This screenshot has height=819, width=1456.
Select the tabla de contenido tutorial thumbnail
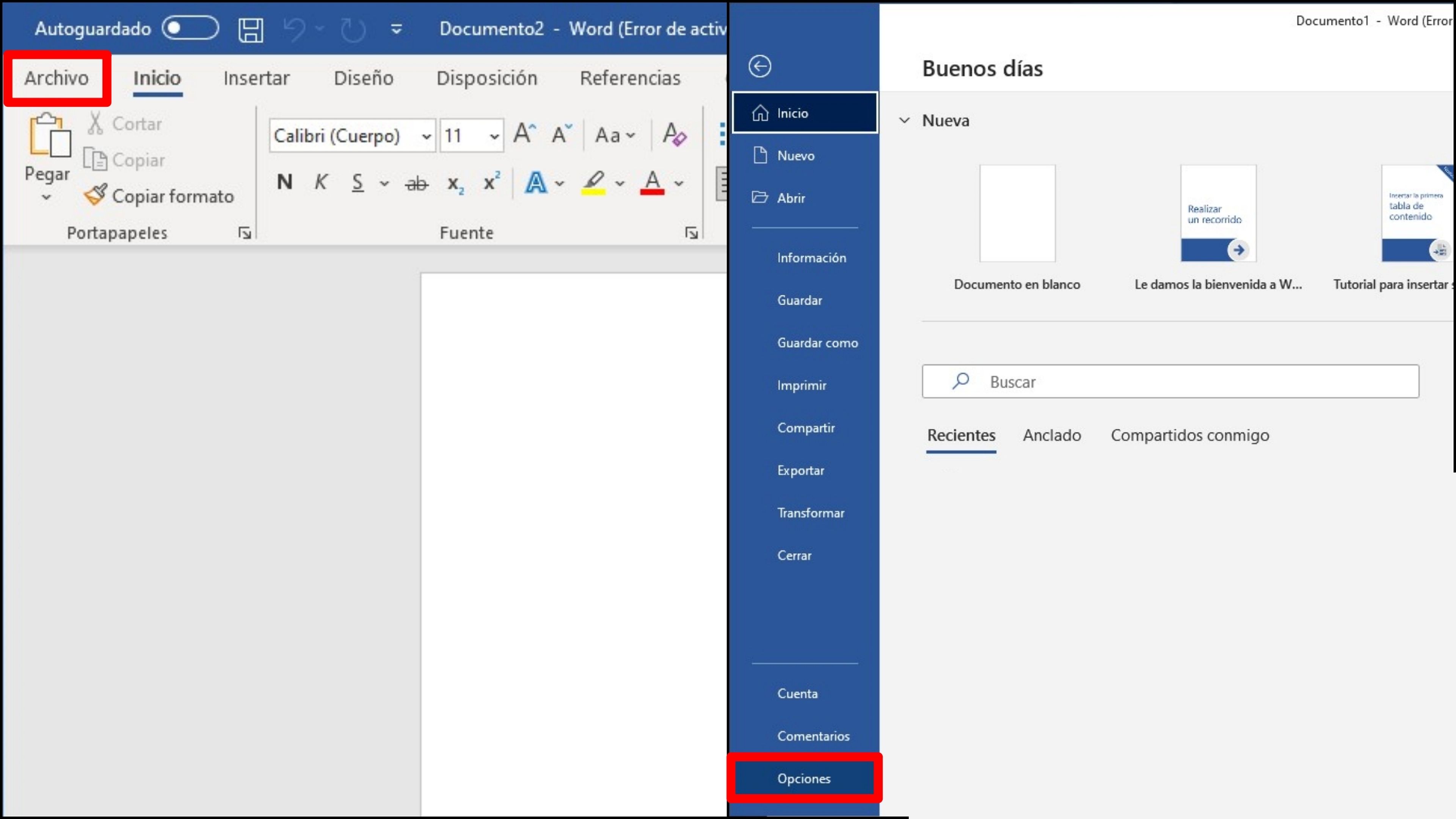(x=1418, y=213)
